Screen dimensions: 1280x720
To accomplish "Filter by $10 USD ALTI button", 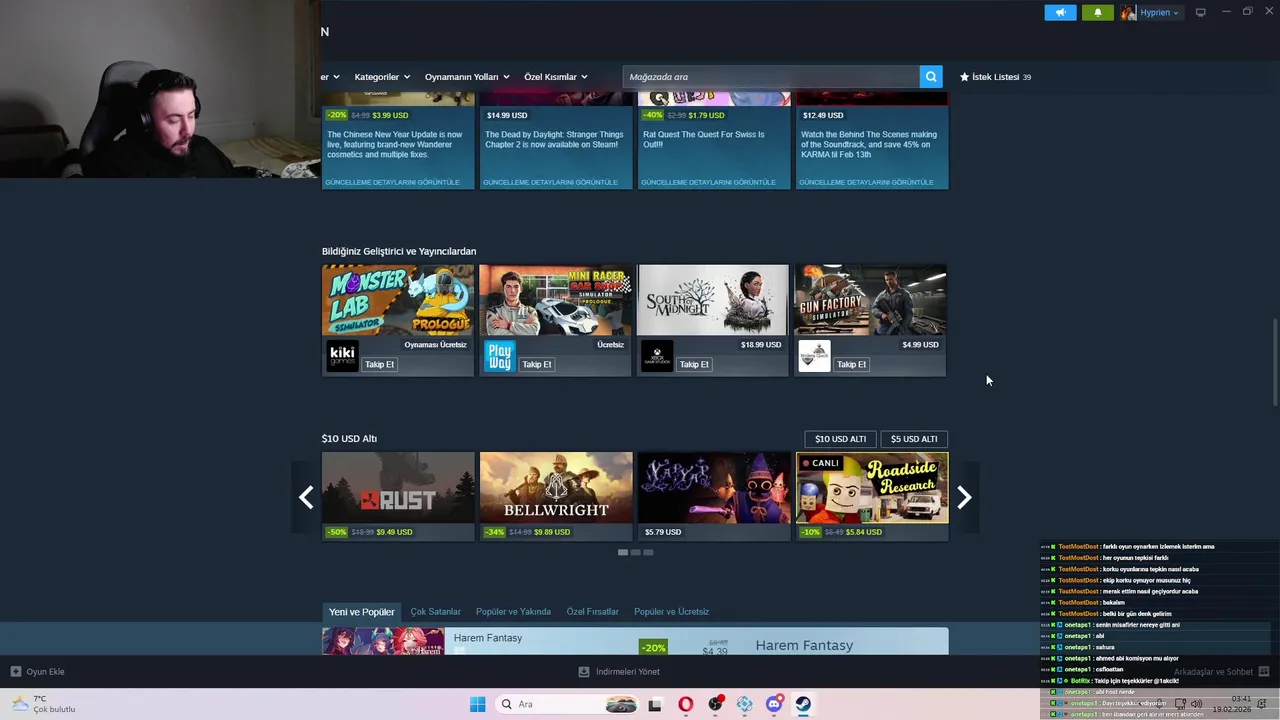I will point(840,439).
